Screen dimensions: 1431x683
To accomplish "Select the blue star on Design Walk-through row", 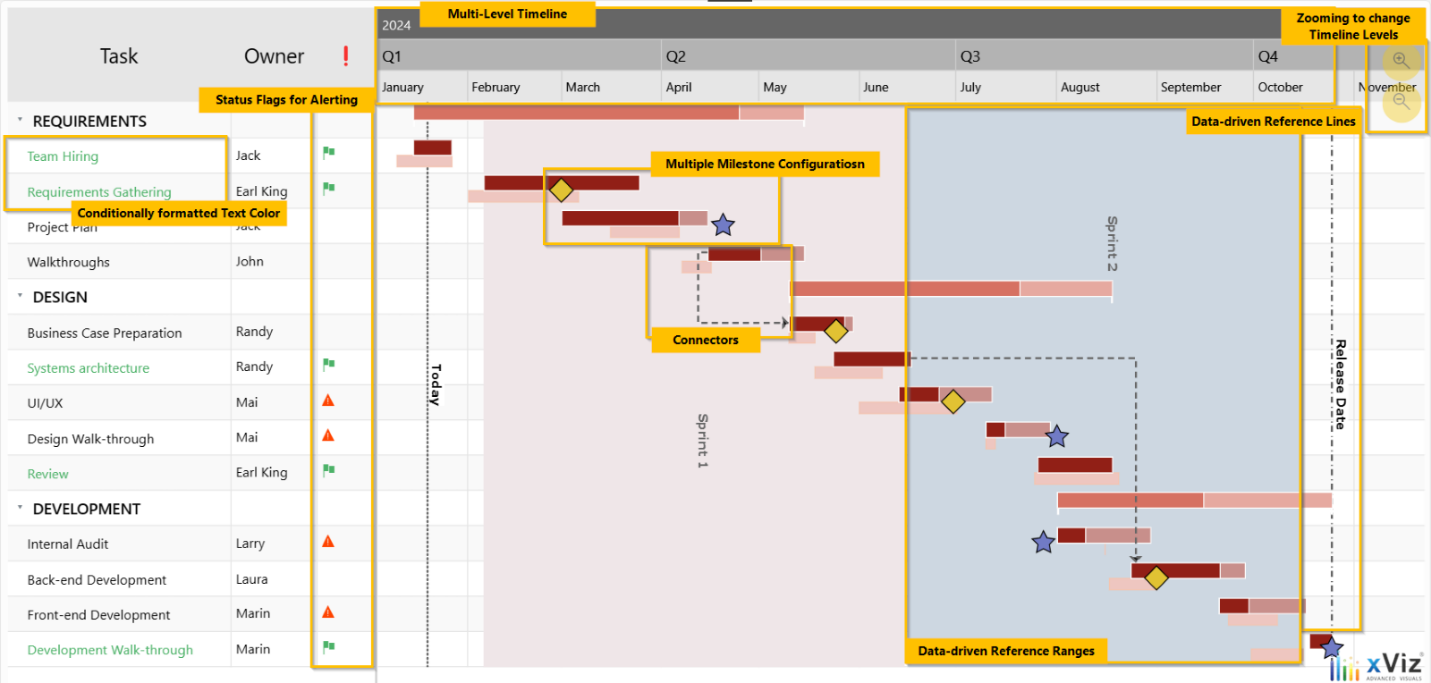I will pyautogui.click(x=1057, y=437).
